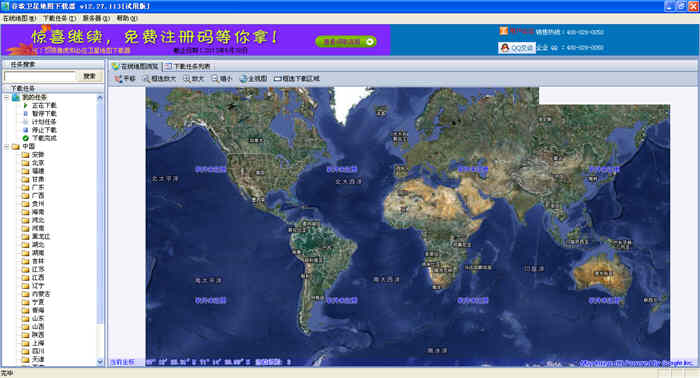This screenshot has height=378, width=700.
Task: Activate the 框选下载区域 selection tool
Action: [x=297, y=79]
